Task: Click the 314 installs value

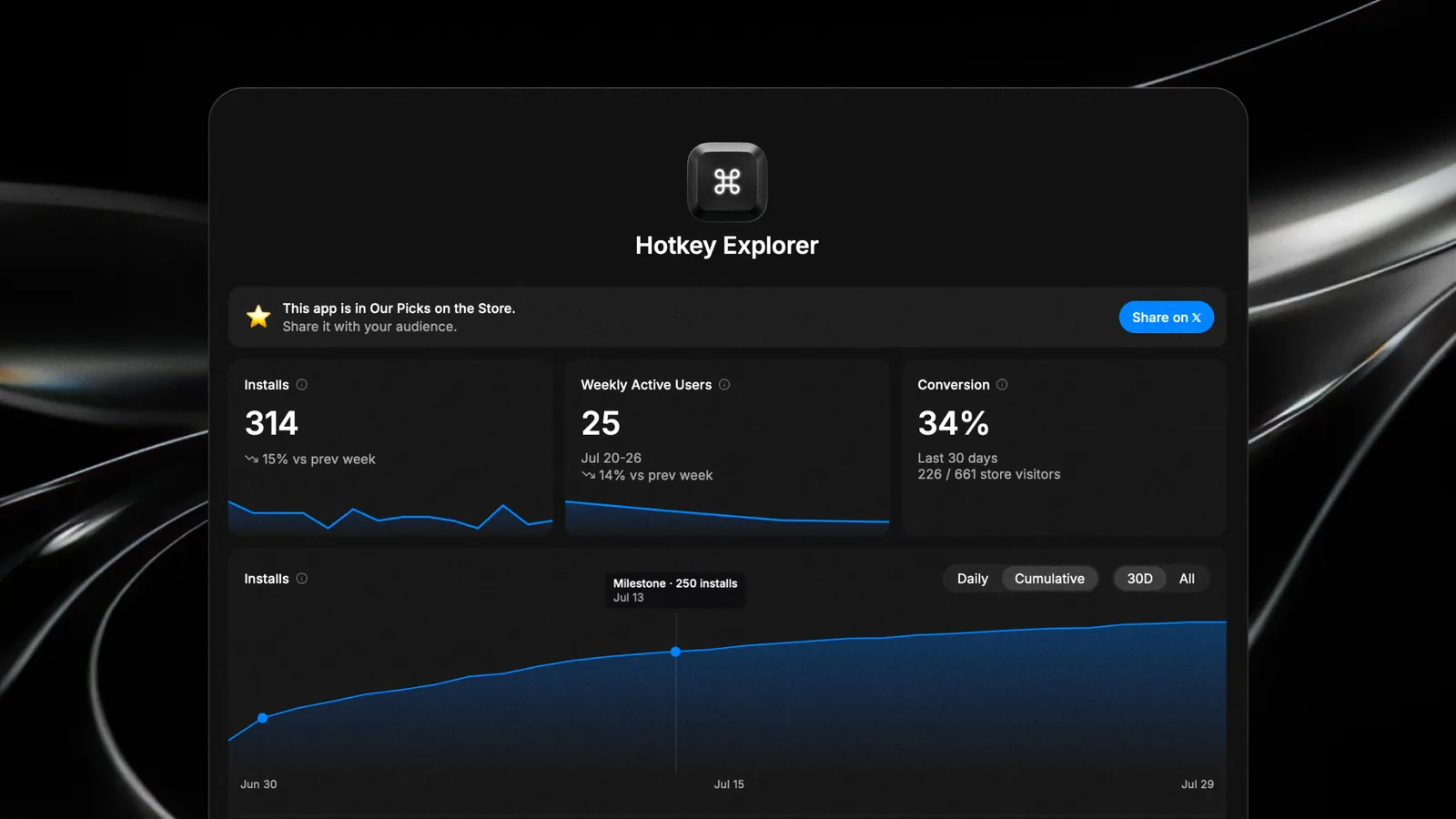Action: 271,423
